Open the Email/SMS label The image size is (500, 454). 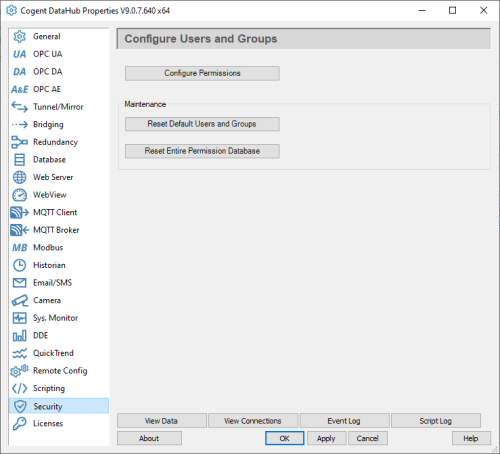pos(52,283)
